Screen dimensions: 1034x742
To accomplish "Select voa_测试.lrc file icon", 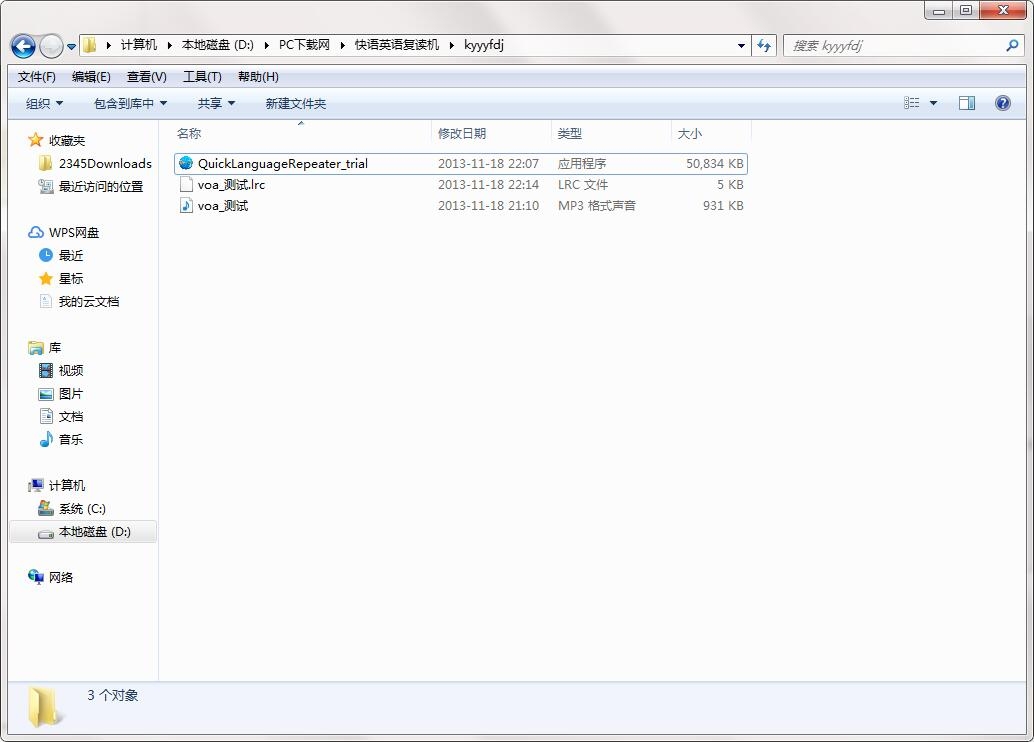I will pos(186,185).
